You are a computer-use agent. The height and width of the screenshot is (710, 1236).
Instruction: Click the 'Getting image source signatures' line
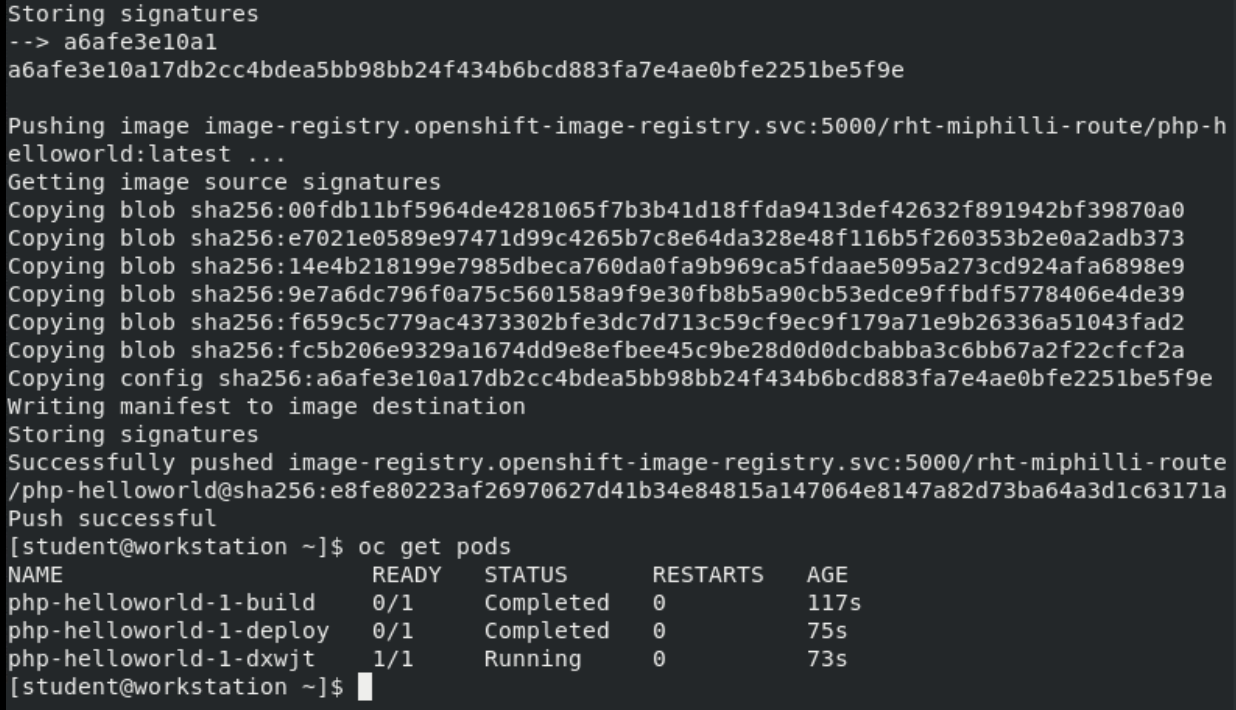point(224,183)
